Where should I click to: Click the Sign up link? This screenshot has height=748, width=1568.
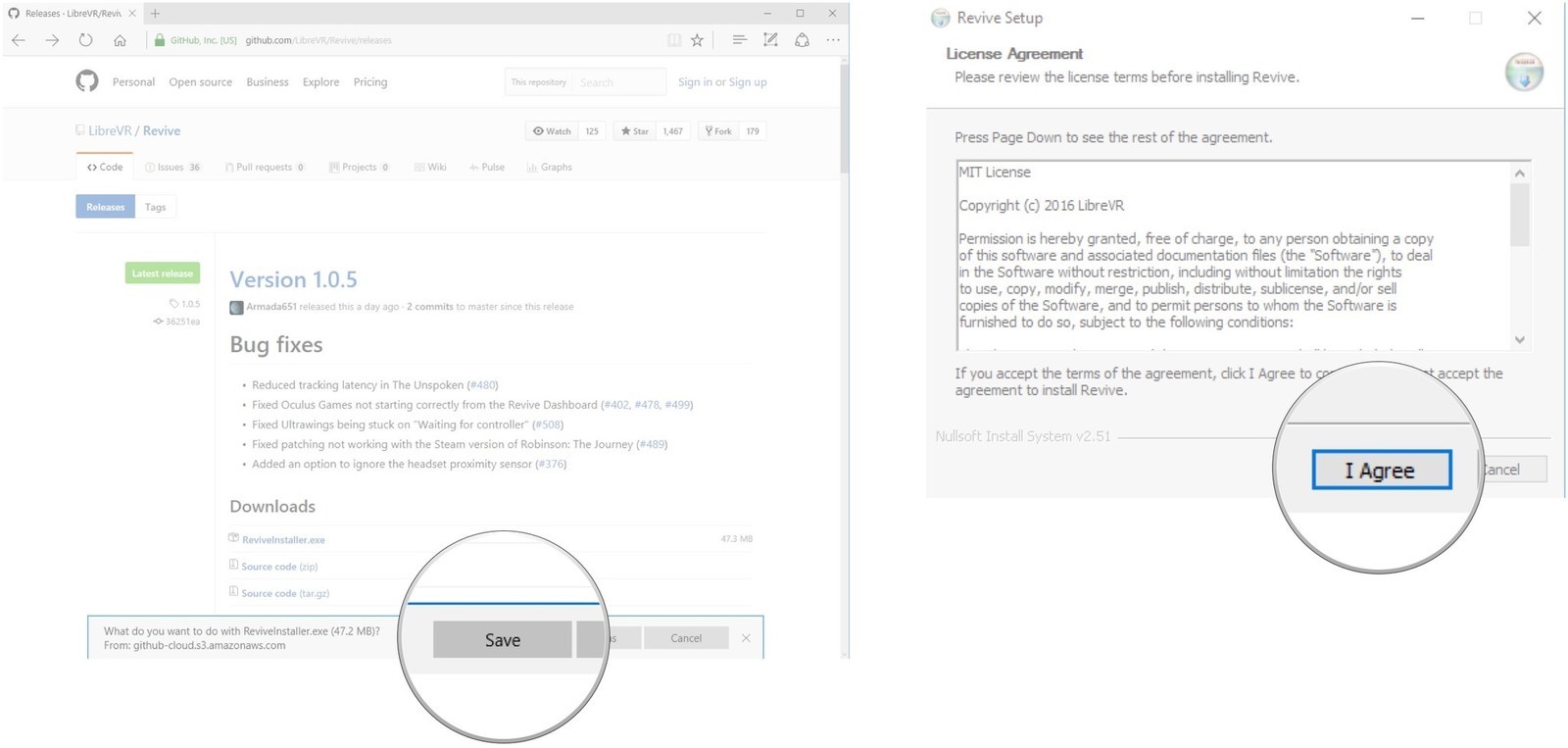748,82
